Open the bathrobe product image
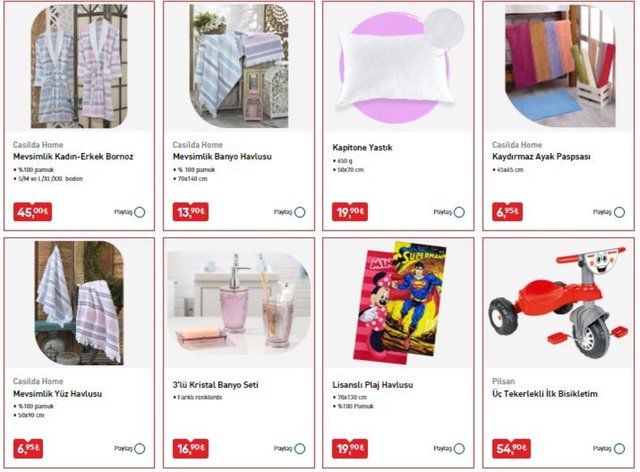Viewport: 640px width, 472px height. [x=79, y=66]
